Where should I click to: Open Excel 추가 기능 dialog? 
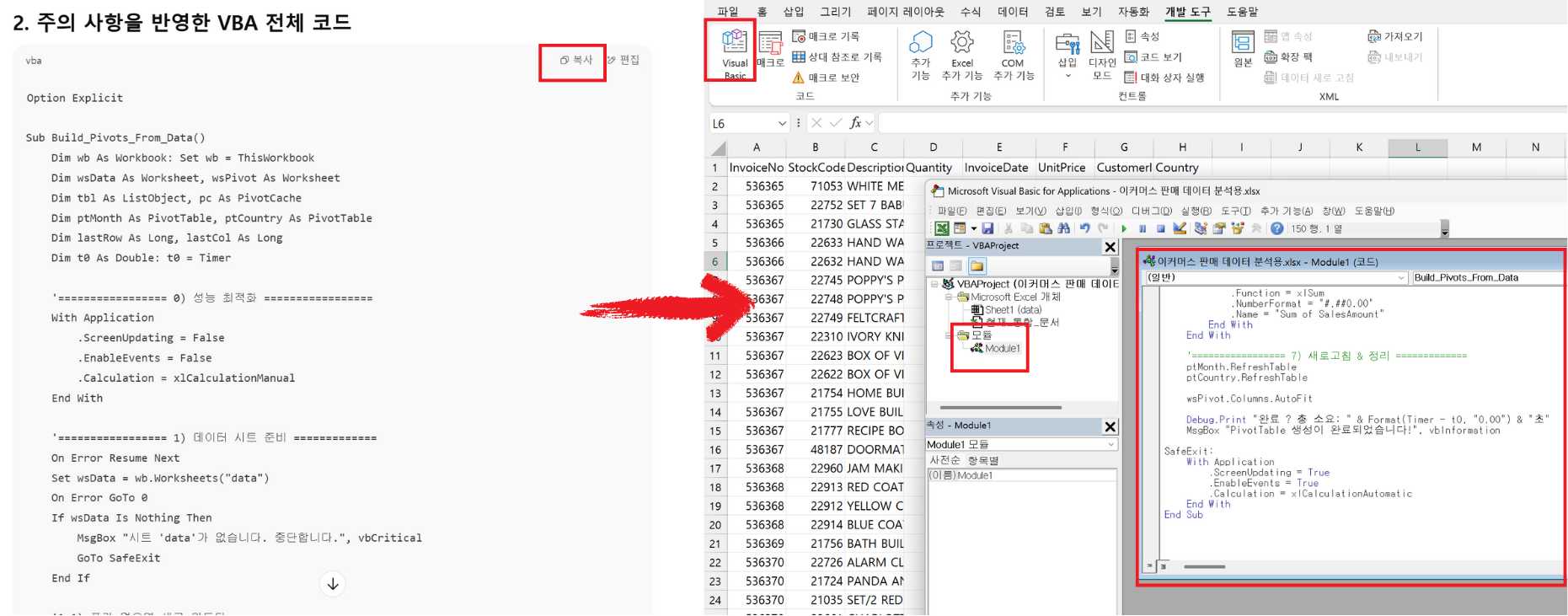point(961,56)
